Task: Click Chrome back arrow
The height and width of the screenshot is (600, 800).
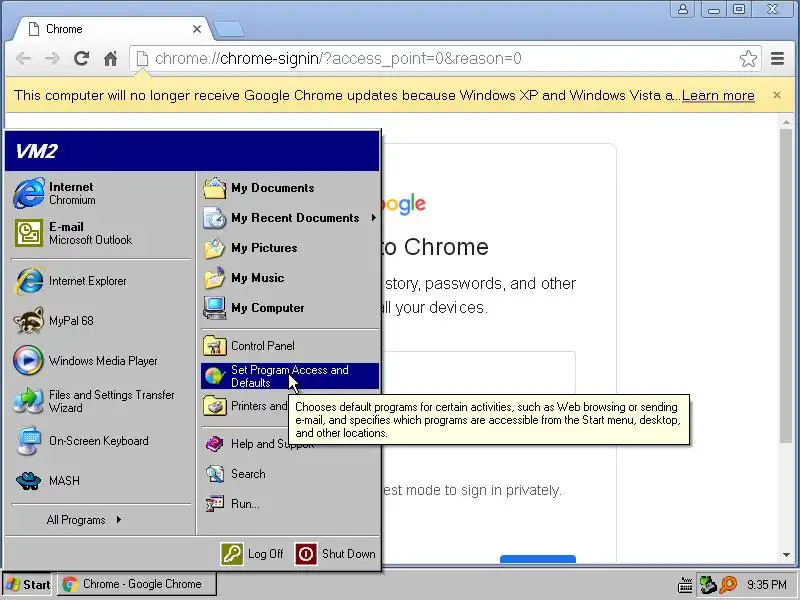Action: click(23, 59)
